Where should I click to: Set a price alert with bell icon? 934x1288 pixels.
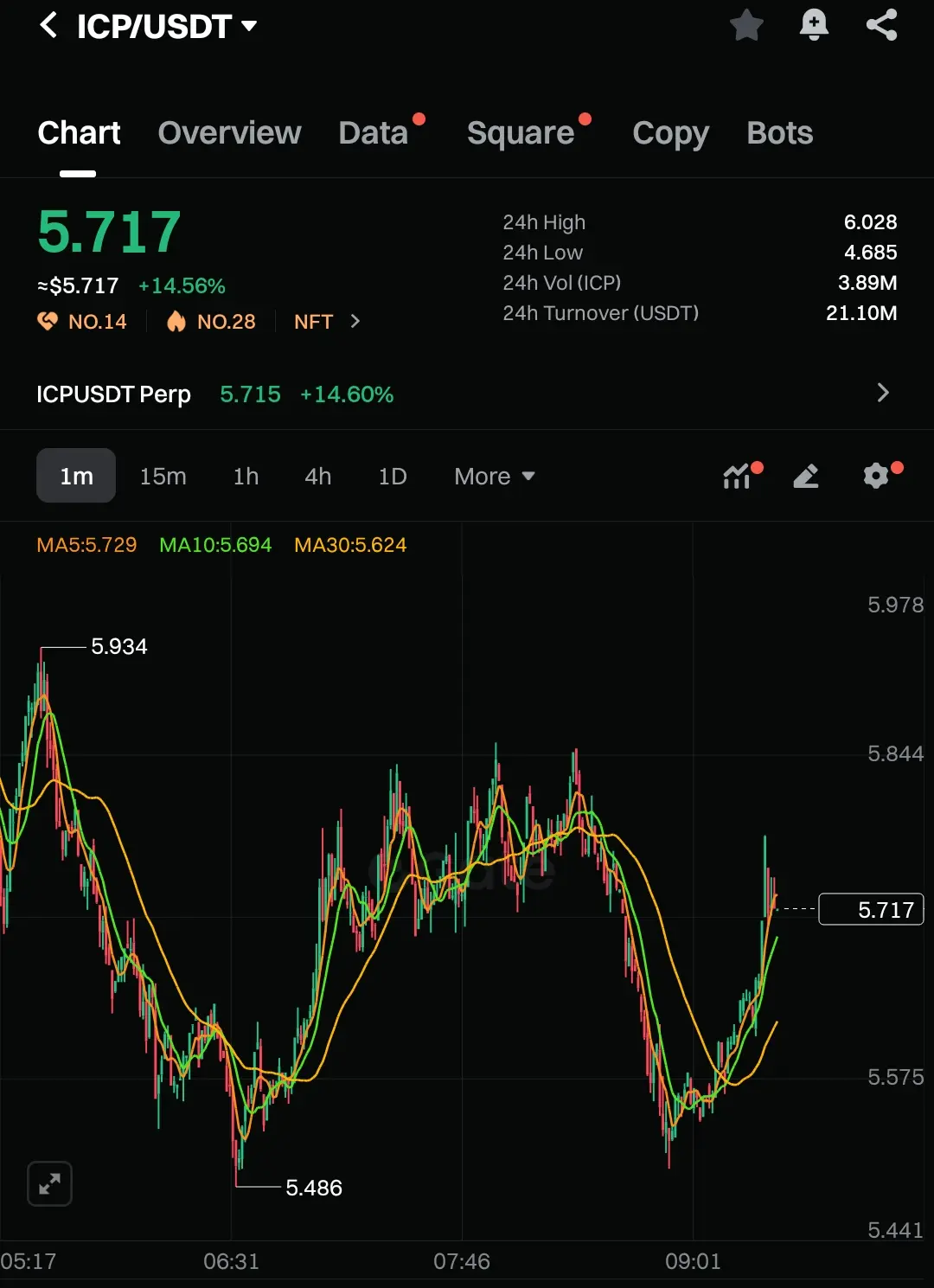pyautogui.click(x=814, y=25)
